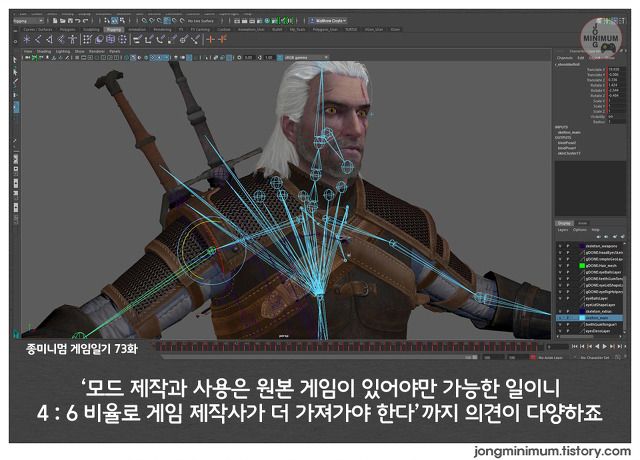Open the shelf options menu above the shelf gear
This screenshot has width=640, height=460.
tap(15, 31)
